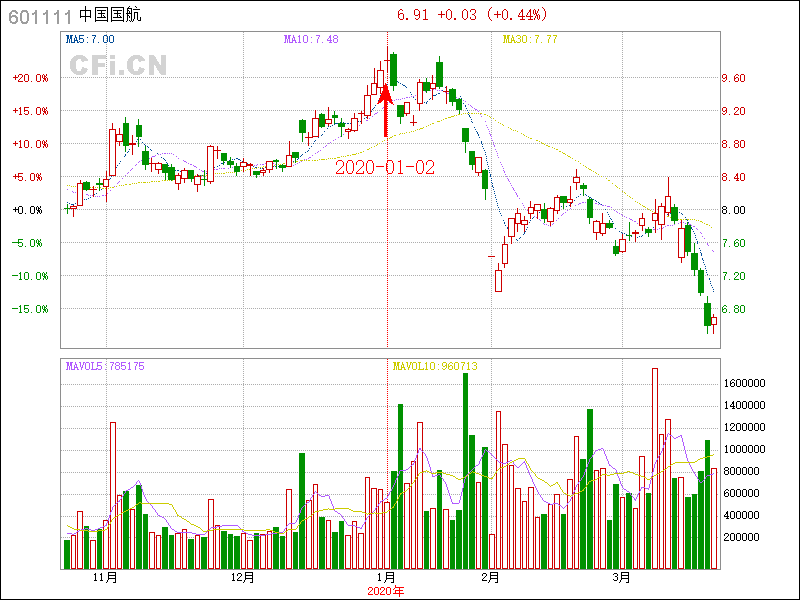
Task: Click the 1200000 volume axis label
Action: 745,428
